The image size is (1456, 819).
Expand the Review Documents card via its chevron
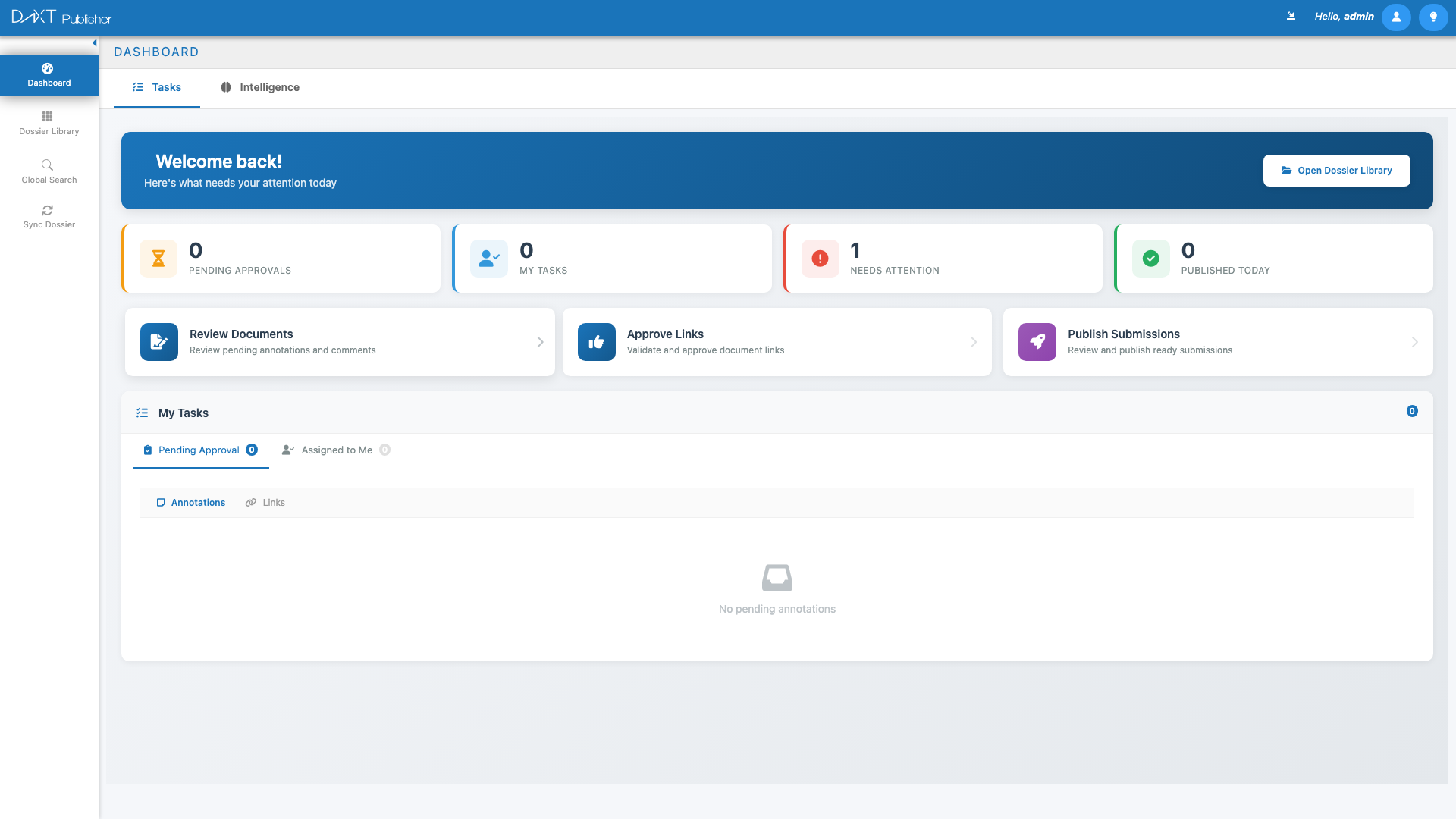[540, 342]
